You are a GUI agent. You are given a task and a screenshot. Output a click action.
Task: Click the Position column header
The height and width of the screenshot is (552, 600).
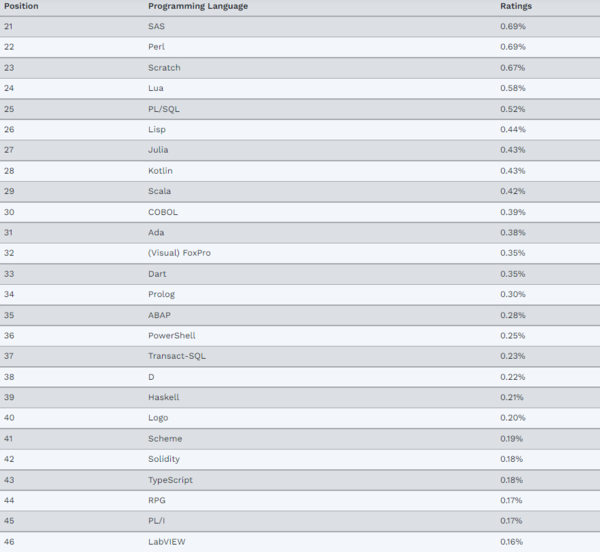pyautogui.click(x=22, y=6)
